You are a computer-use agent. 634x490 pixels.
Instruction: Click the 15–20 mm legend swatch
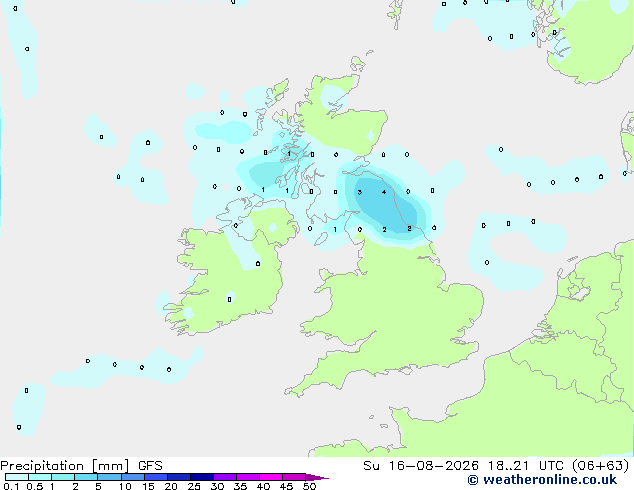(x=155, y=477)
